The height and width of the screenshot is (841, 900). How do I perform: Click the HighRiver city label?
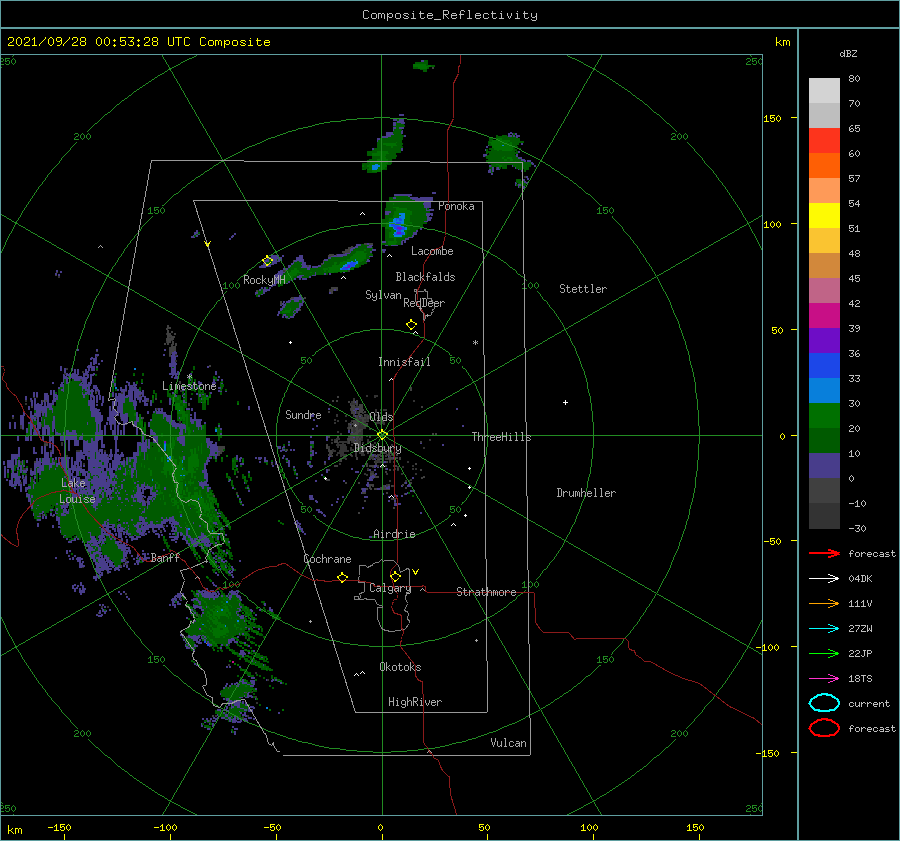(415, 702)
